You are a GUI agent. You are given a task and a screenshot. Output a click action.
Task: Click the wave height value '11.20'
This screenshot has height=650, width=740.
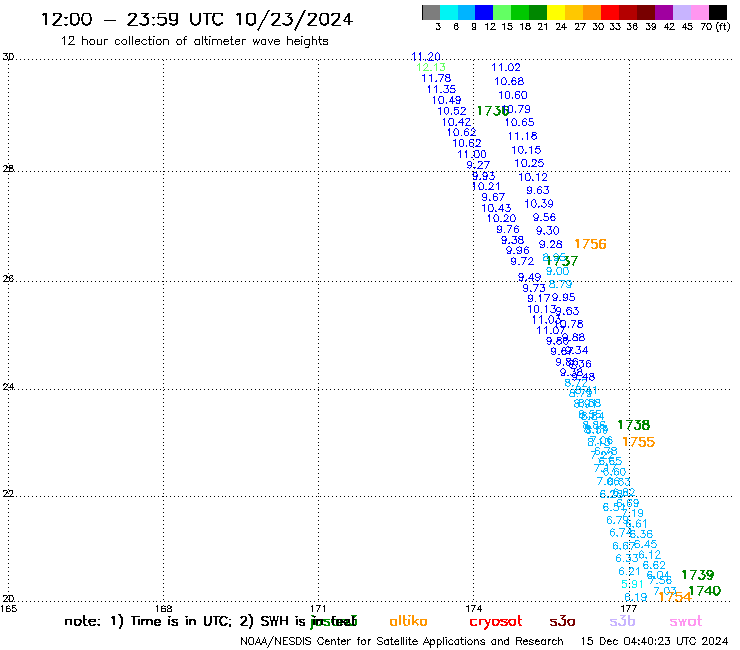(x=426, y=56)
